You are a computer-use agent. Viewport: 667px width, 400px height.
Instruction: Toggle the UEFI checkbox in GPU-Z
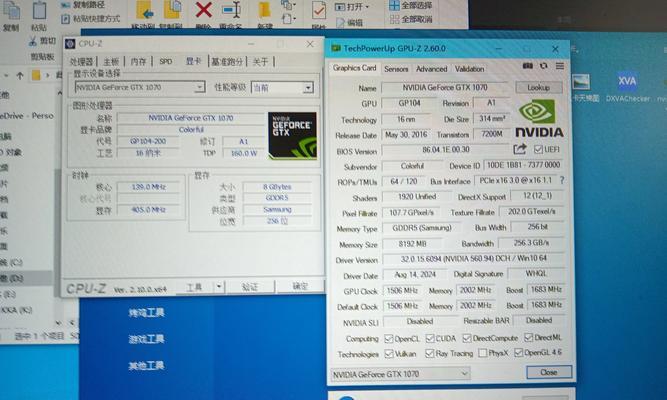(x=538, y=149)
